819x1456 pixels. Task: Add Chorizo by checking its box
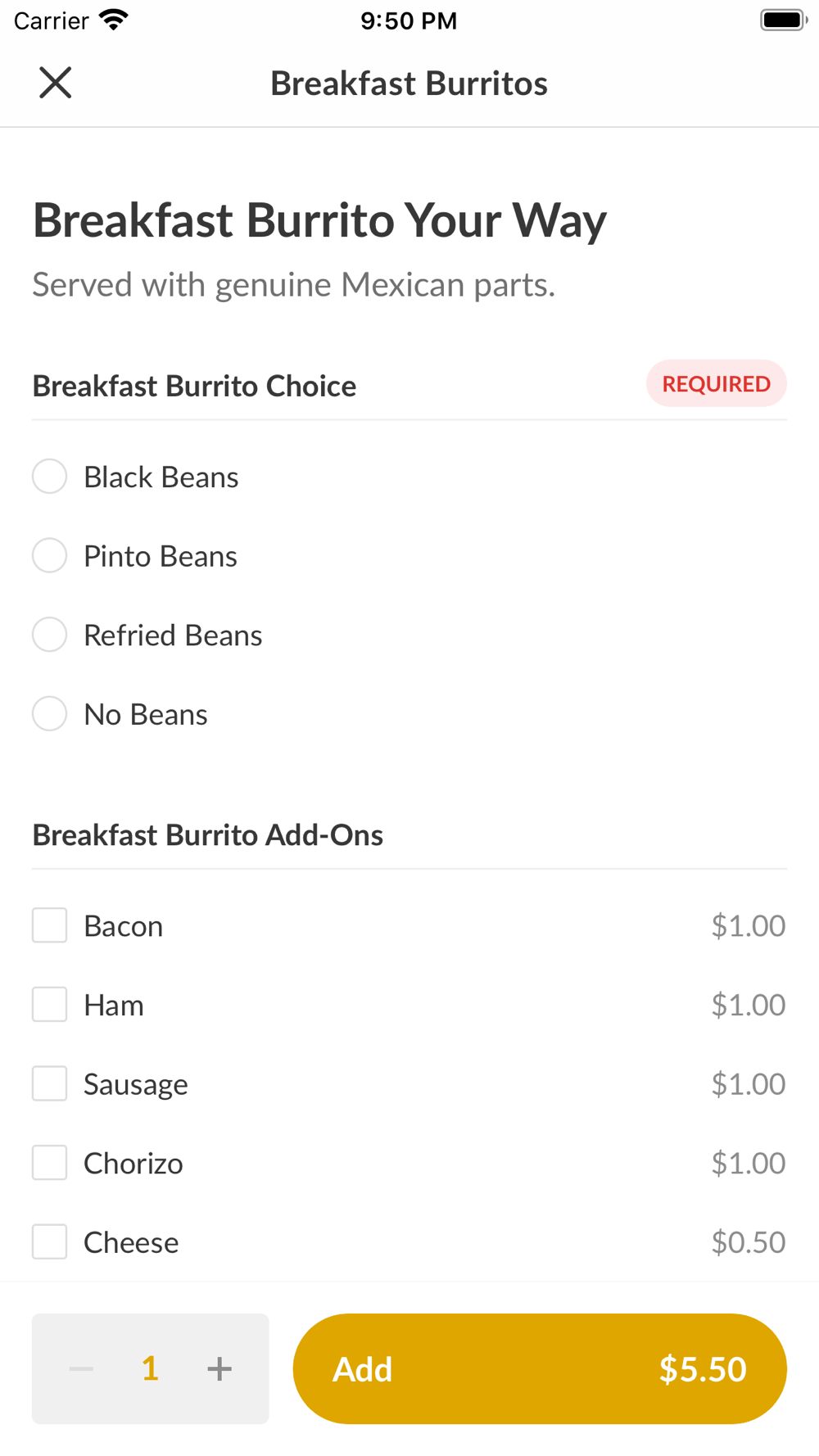tap(49, 1163)
